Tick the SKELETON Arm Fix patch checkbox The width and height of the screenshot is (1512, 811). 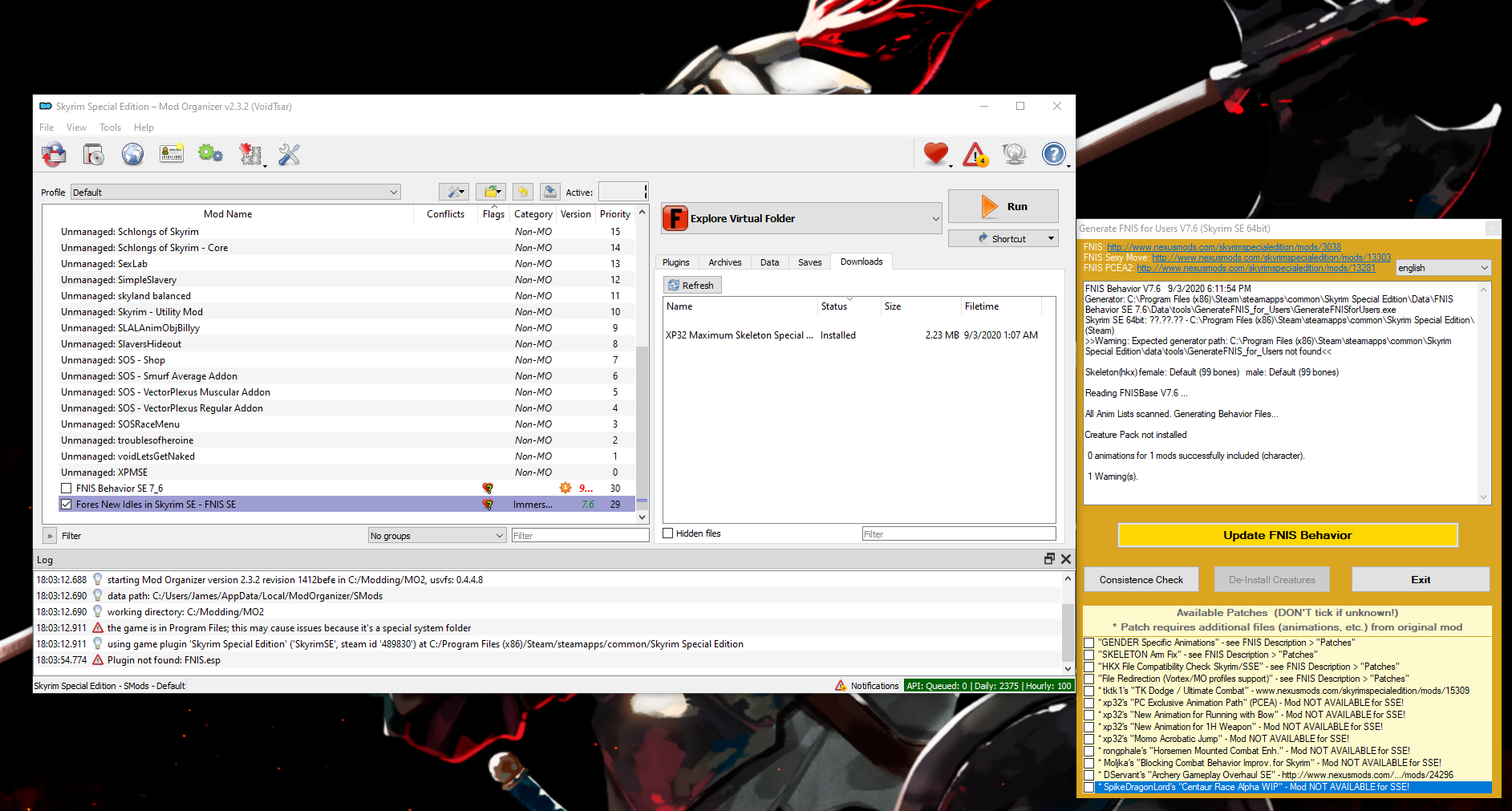click(1089, 655)
